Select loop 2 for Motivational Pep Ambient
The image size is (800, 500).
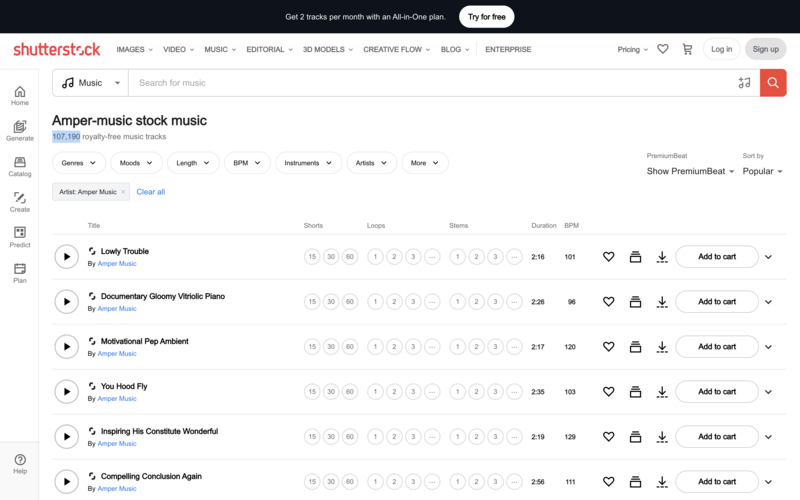tap(394, 347)
